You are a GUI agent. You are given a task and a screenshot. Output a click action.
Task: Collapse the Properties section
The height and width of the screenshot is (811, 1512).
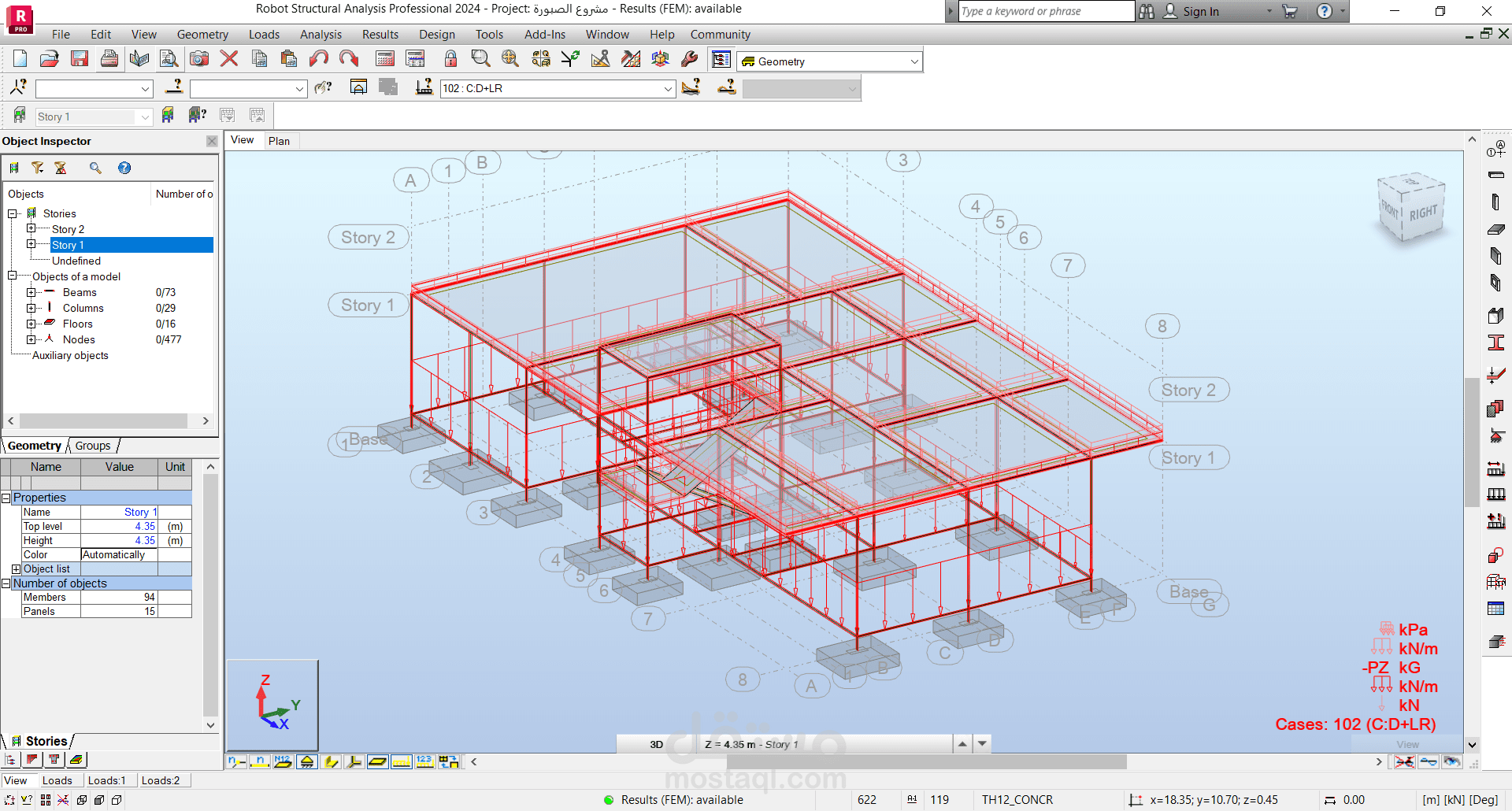click(x=6, y=498)
